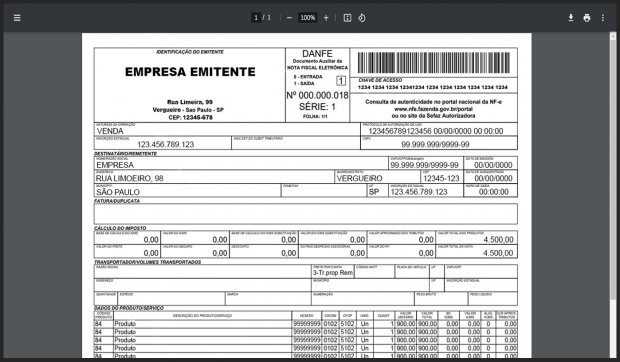Click the invoice total value 4.500,00
620x362 pixels.
[x=498, y=253]
